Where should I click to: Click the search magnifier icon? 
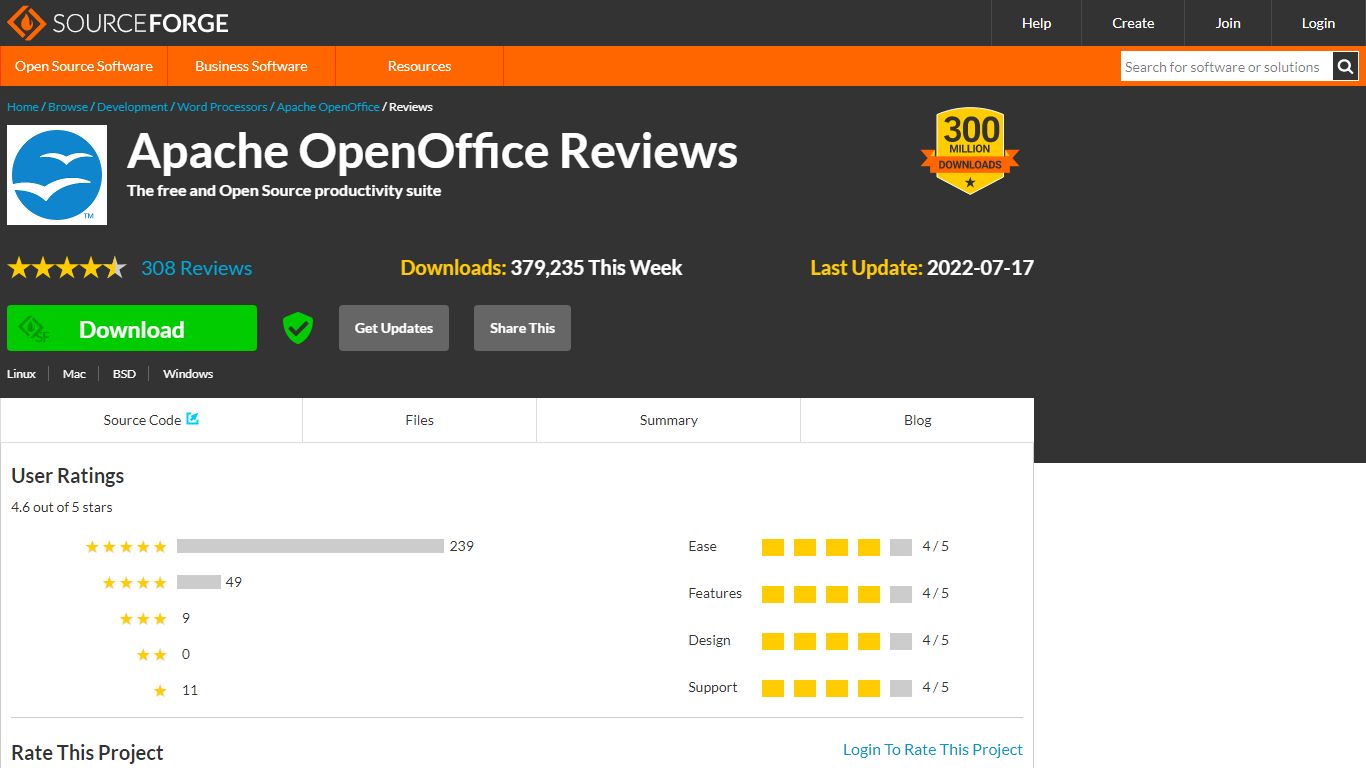point(1345,67)
